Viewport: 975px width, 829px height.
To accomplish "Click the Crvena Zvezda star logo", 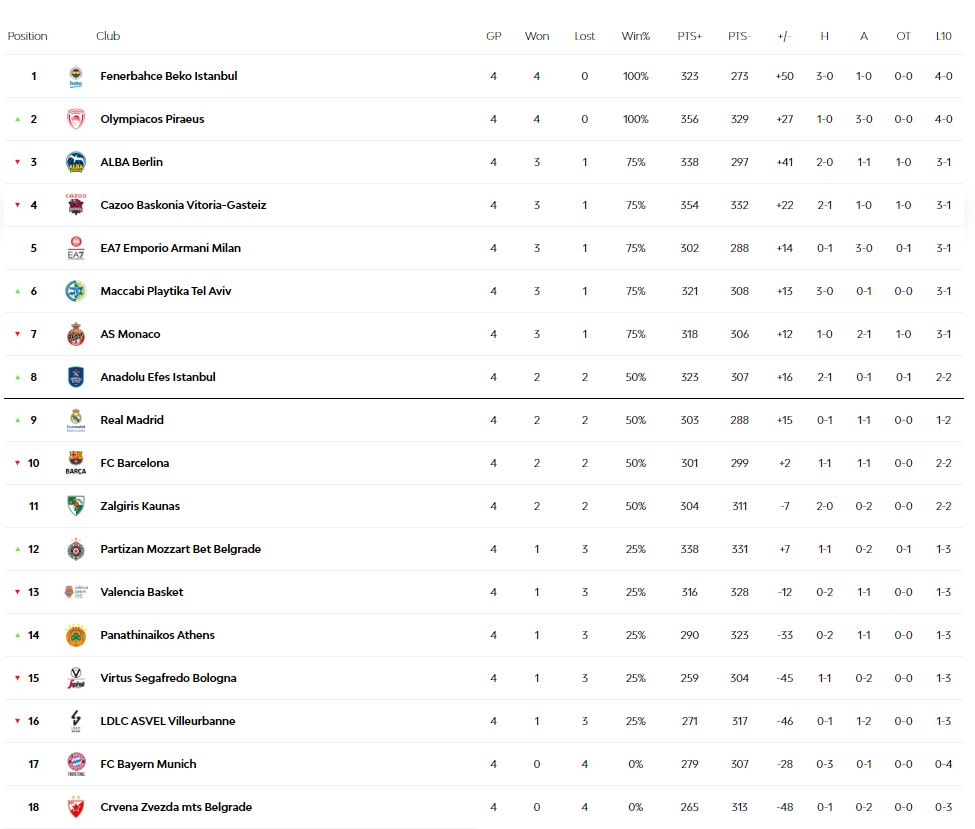I will [x=76, y=807].
